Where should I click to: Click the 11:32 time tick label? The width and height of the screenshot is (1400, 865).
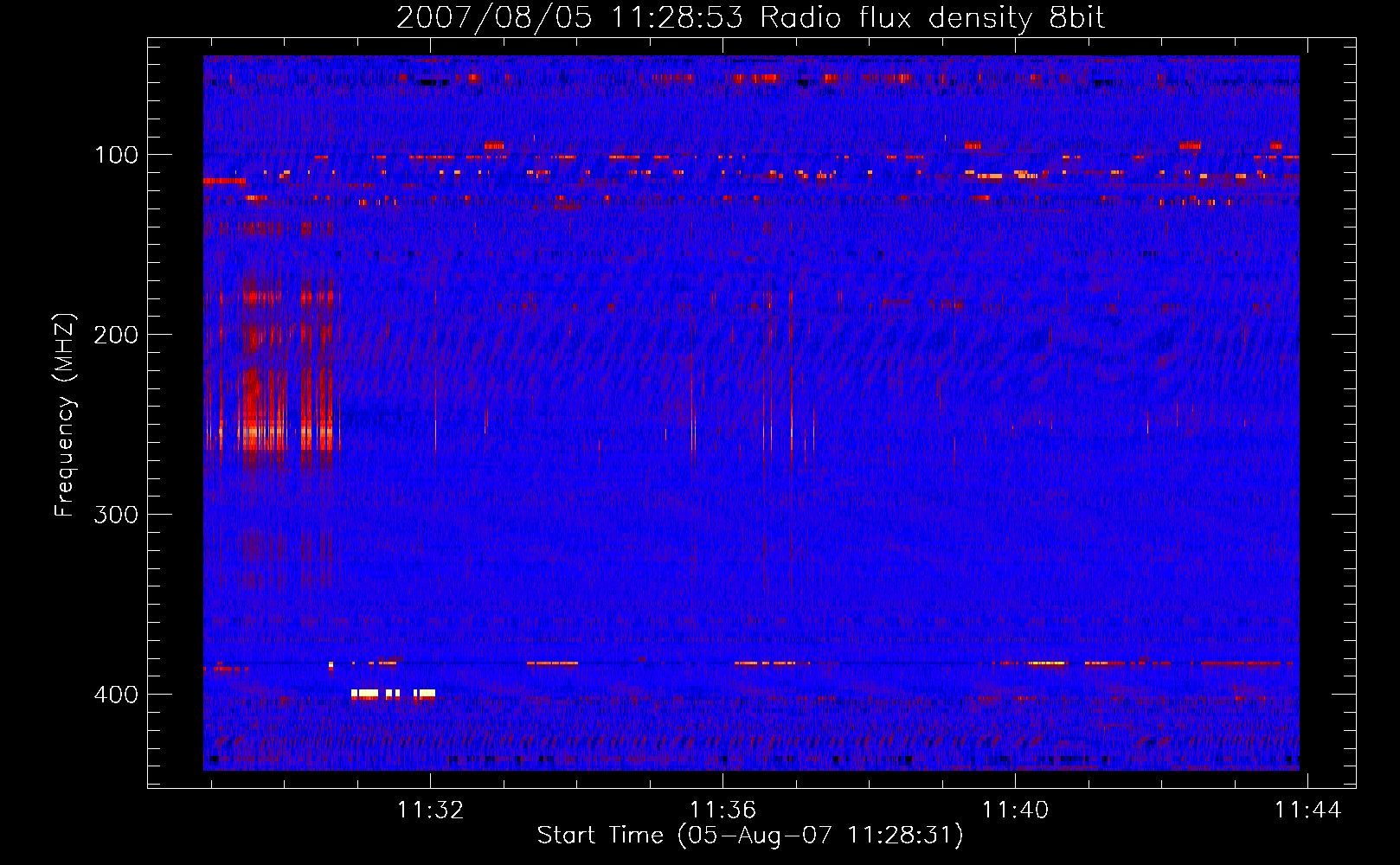(x=430, y=810)
